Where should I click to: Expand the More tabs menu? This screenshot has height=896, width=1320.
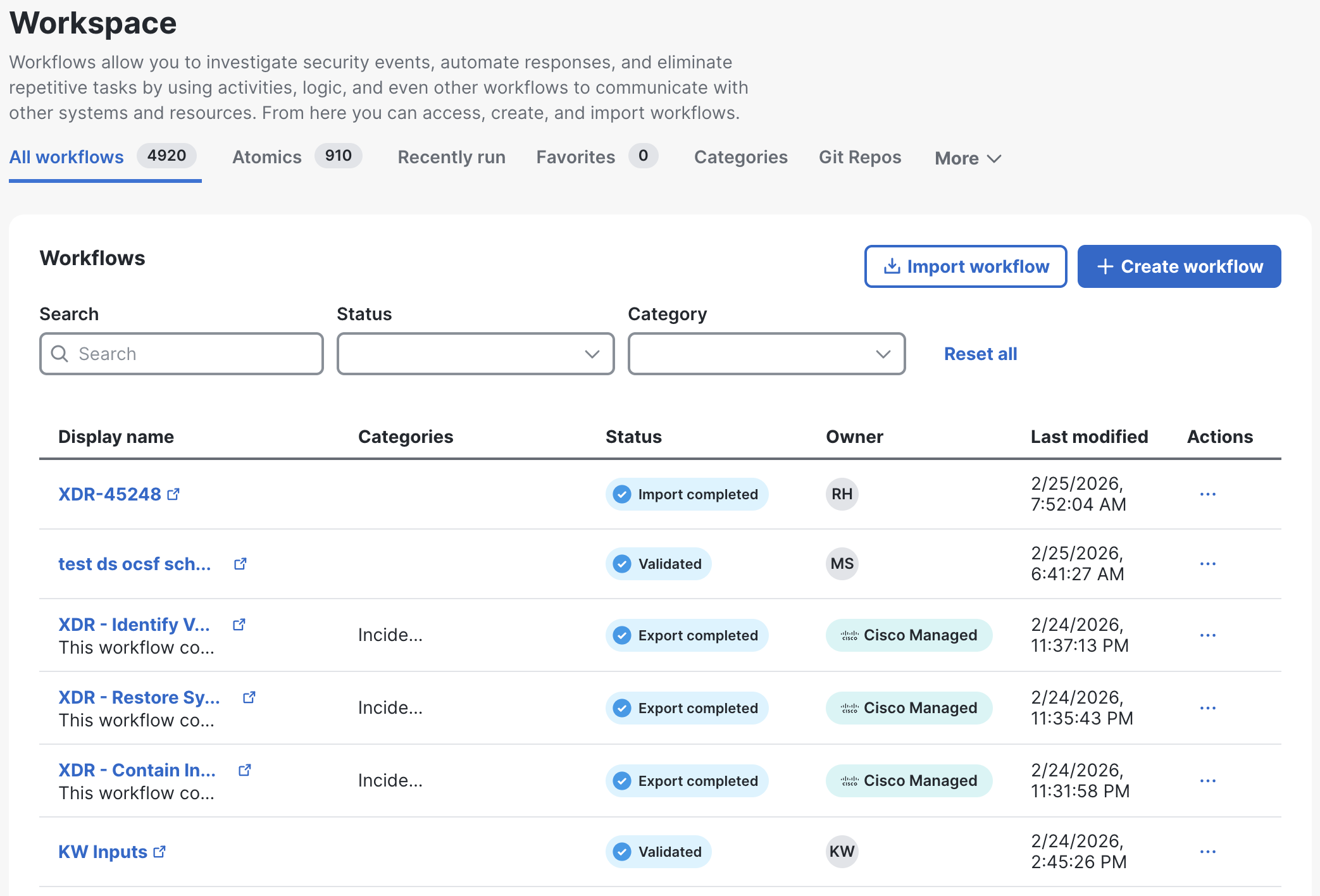(x=967, y=158)
